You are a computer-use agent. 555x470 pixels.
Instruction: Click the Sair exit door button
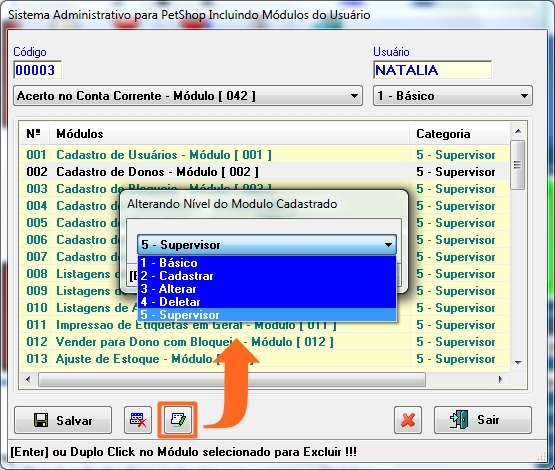pyautogui.click(x=483, y=420)
